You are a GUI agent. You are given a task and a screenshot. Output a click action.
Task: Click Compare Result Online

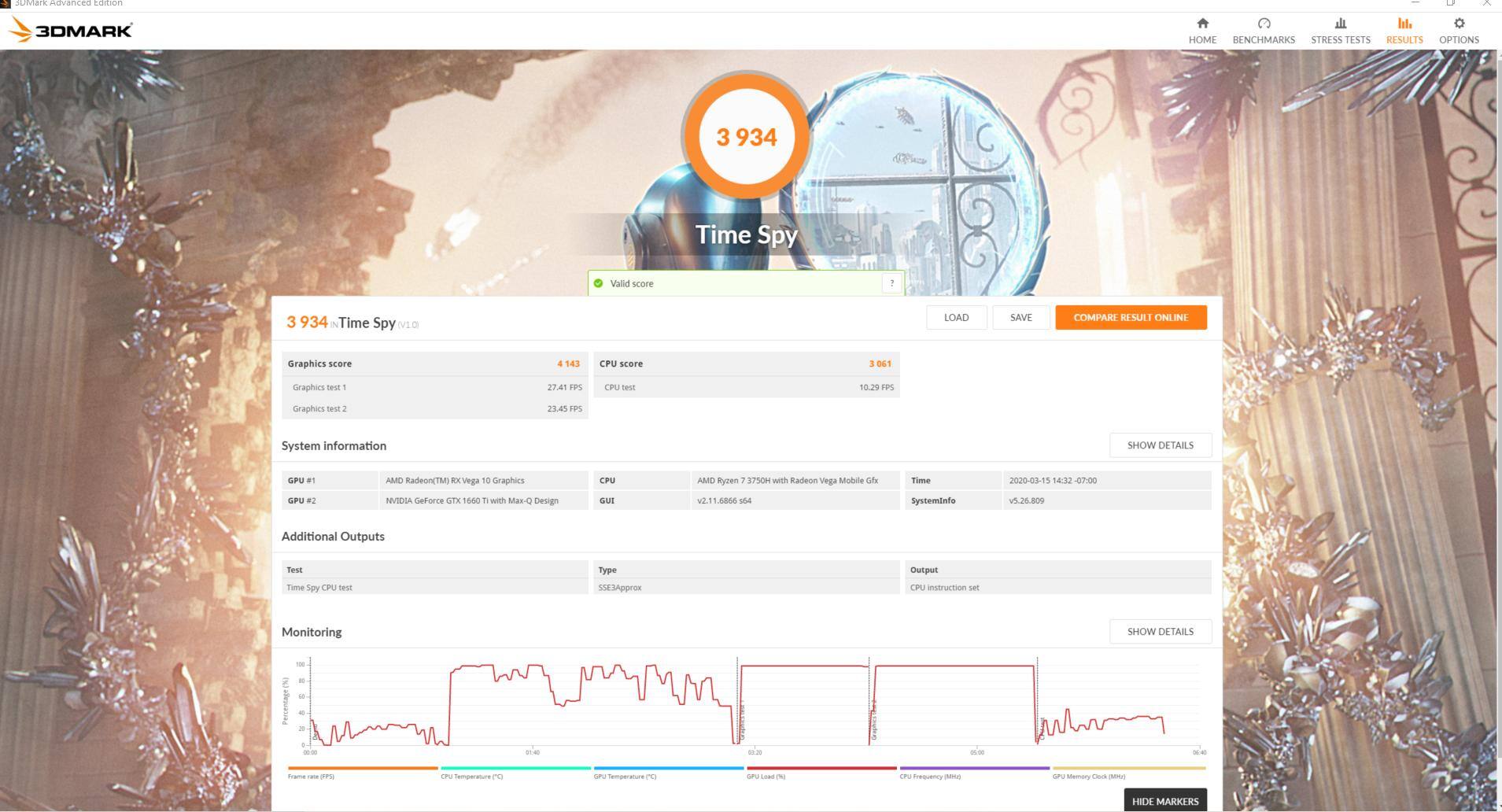tap(1130, 318)
